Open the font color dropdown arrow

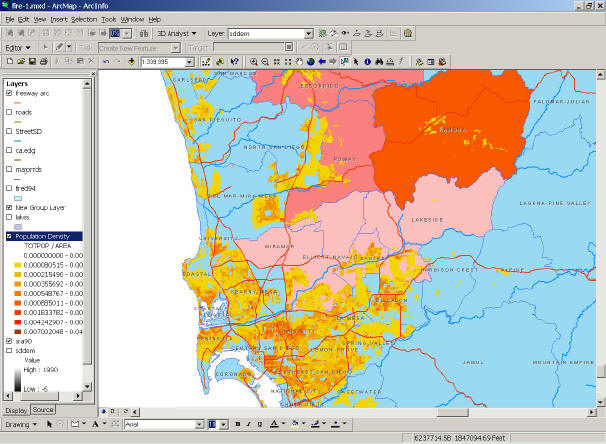click(x=283, y=424)
